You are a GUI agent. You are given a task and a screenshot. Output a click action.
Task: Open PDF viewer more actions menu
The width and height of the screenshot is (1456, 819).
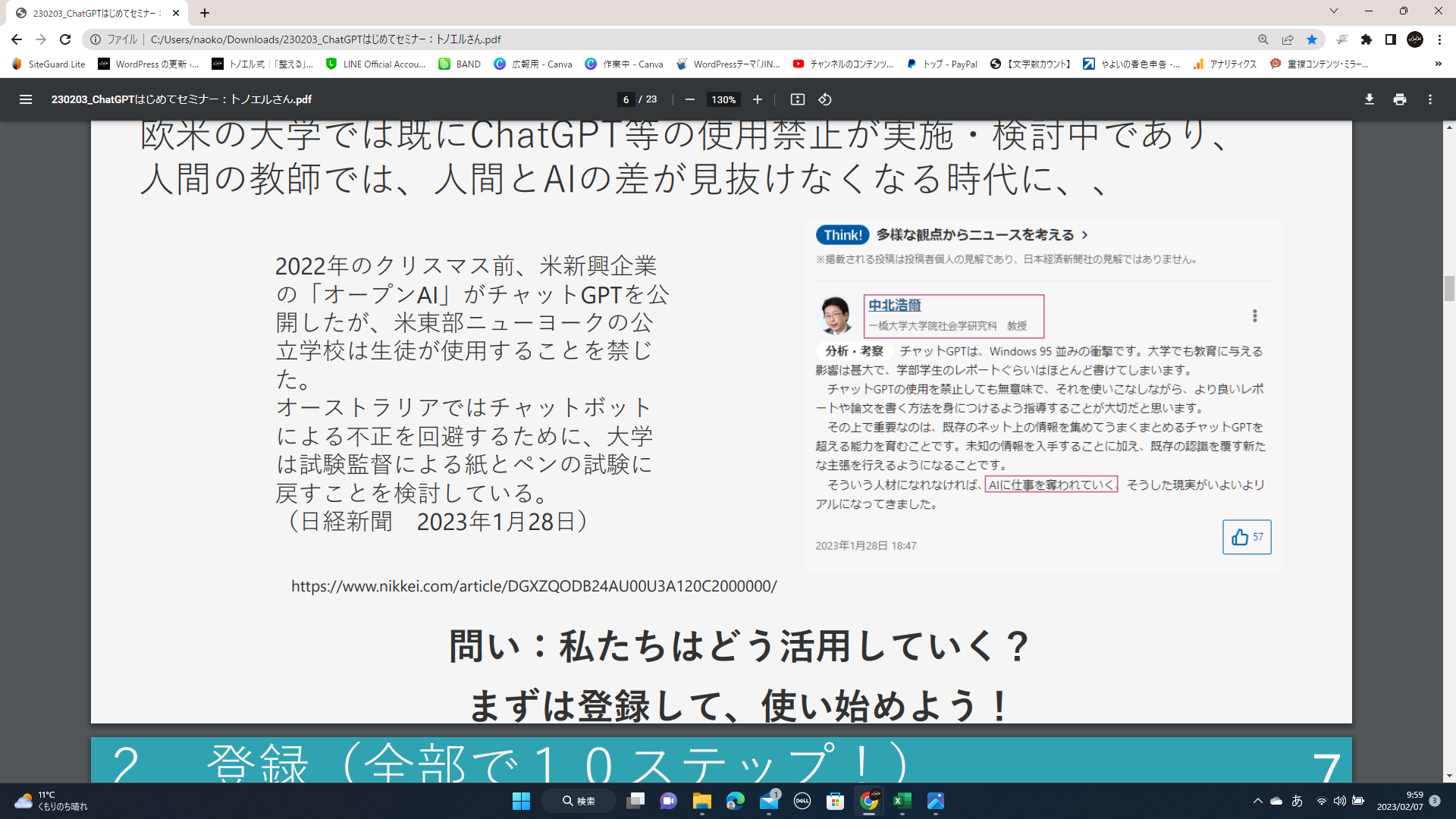pyautogui.click(x=1429, y=99)
